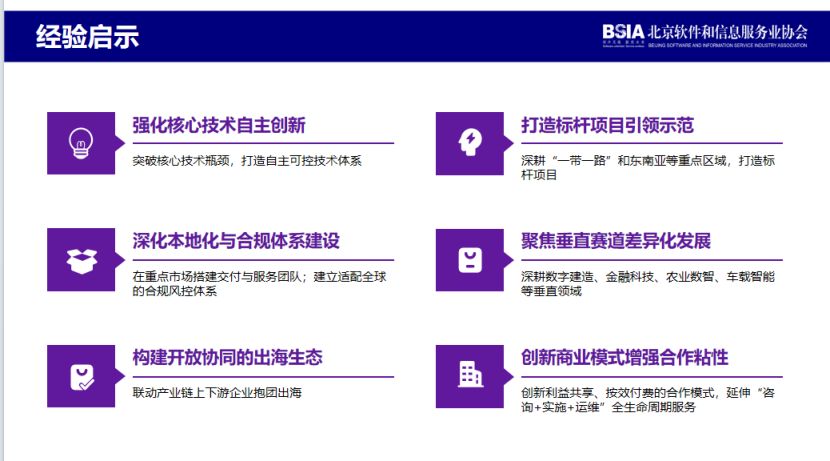Select text 突破核心技术瓶颈 description
This screenshot has height=461, width=830.
point(247,160)
